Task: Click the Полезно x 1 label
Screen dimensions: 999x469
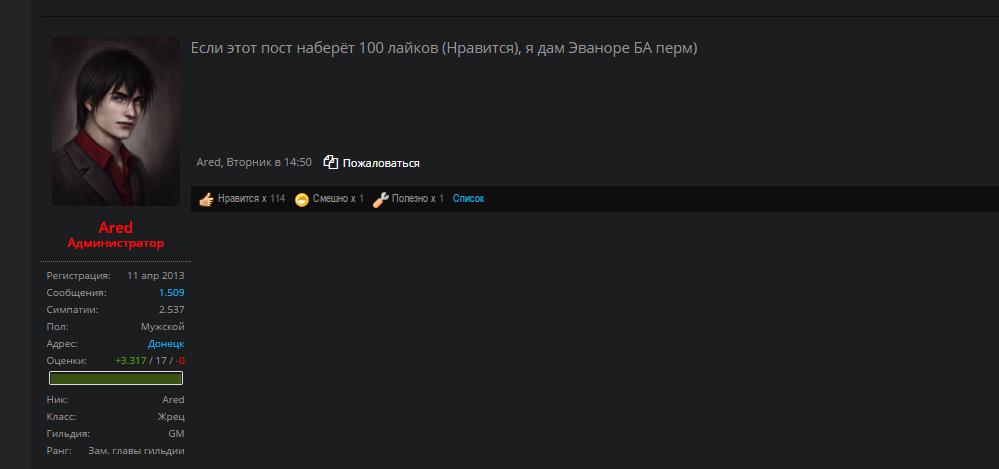Action: pyautogui.click(x=418, y=199)
